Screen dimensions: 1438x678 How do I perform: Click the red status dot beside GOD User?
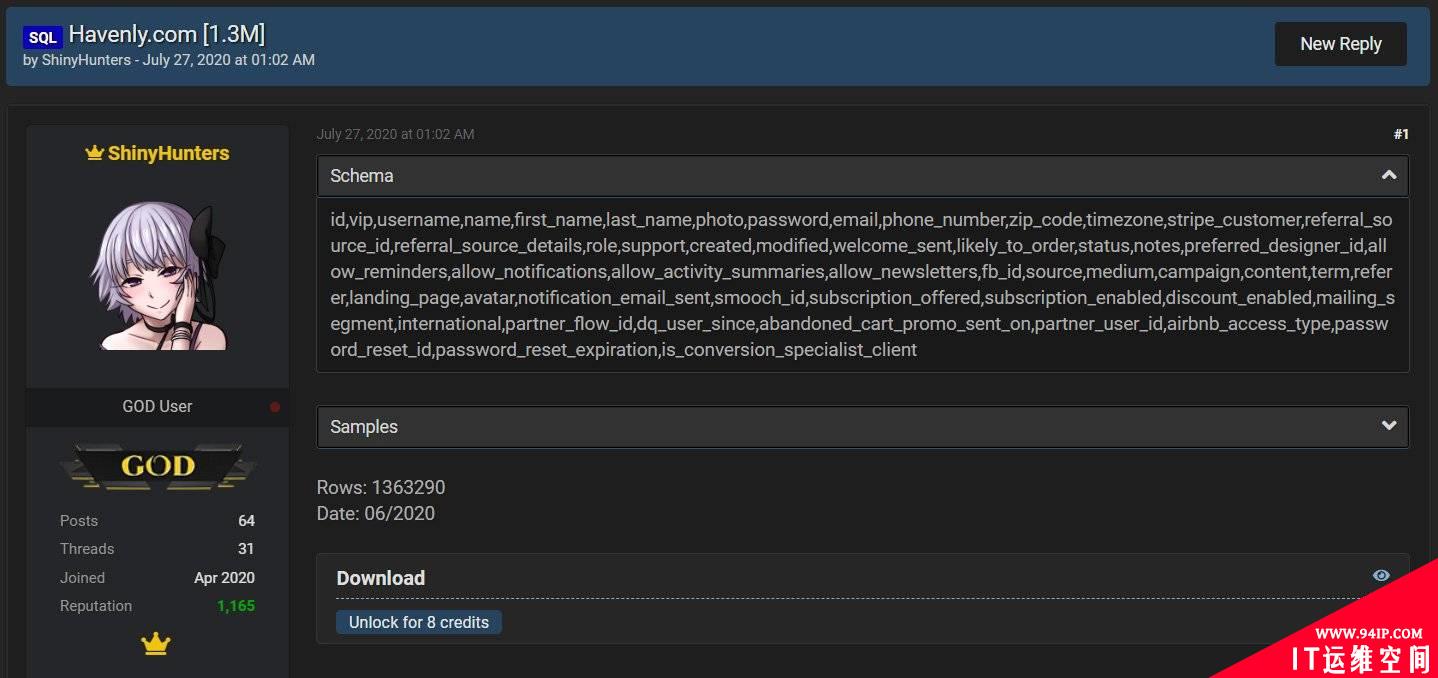tap(275, 407)
